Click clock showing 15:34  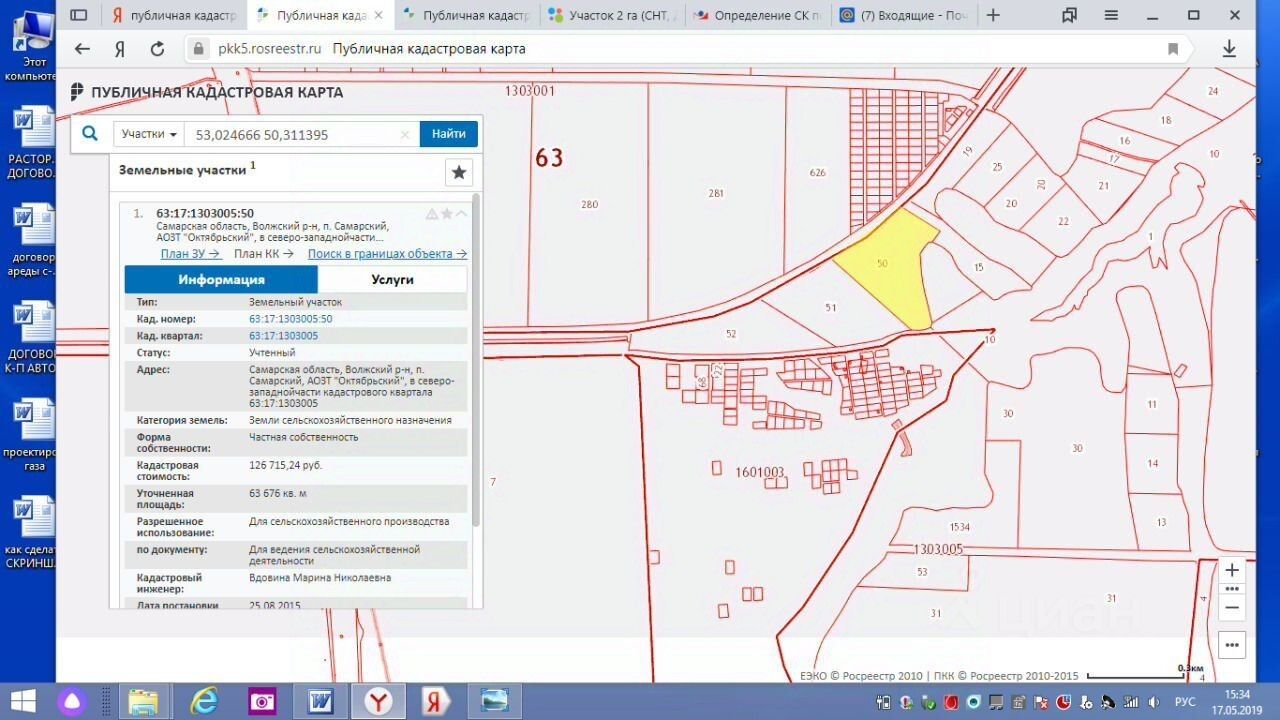(1238, 694)
